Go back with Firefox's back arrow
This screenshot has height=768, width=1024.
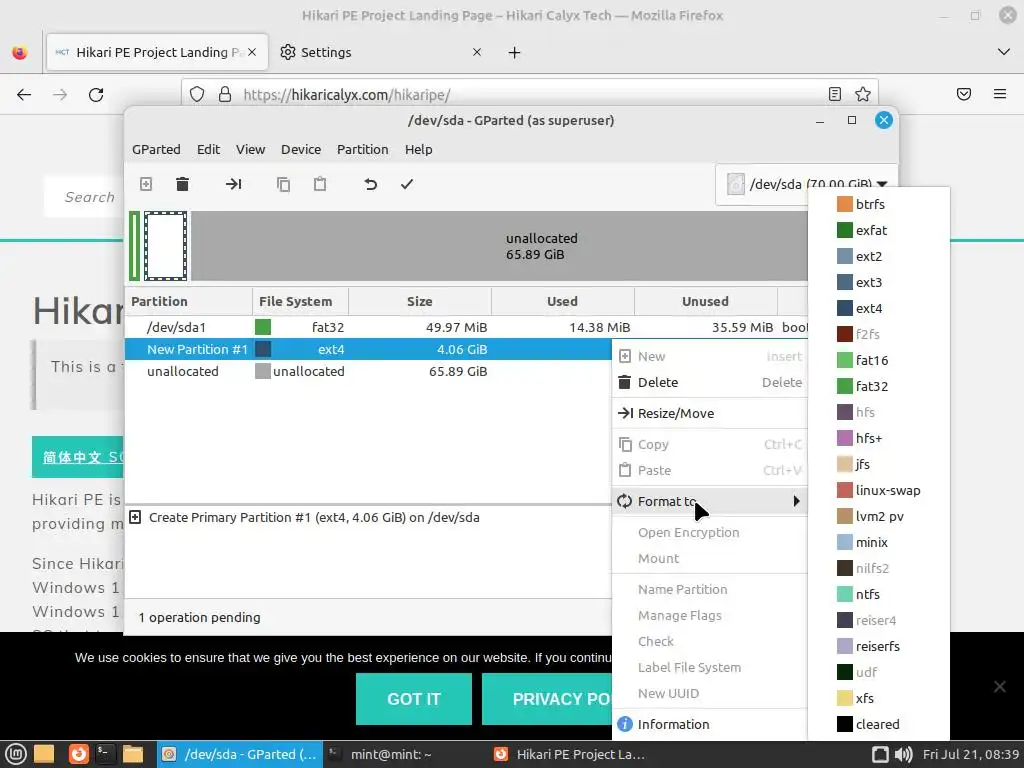pyautogui.click(x=24, y=95)
